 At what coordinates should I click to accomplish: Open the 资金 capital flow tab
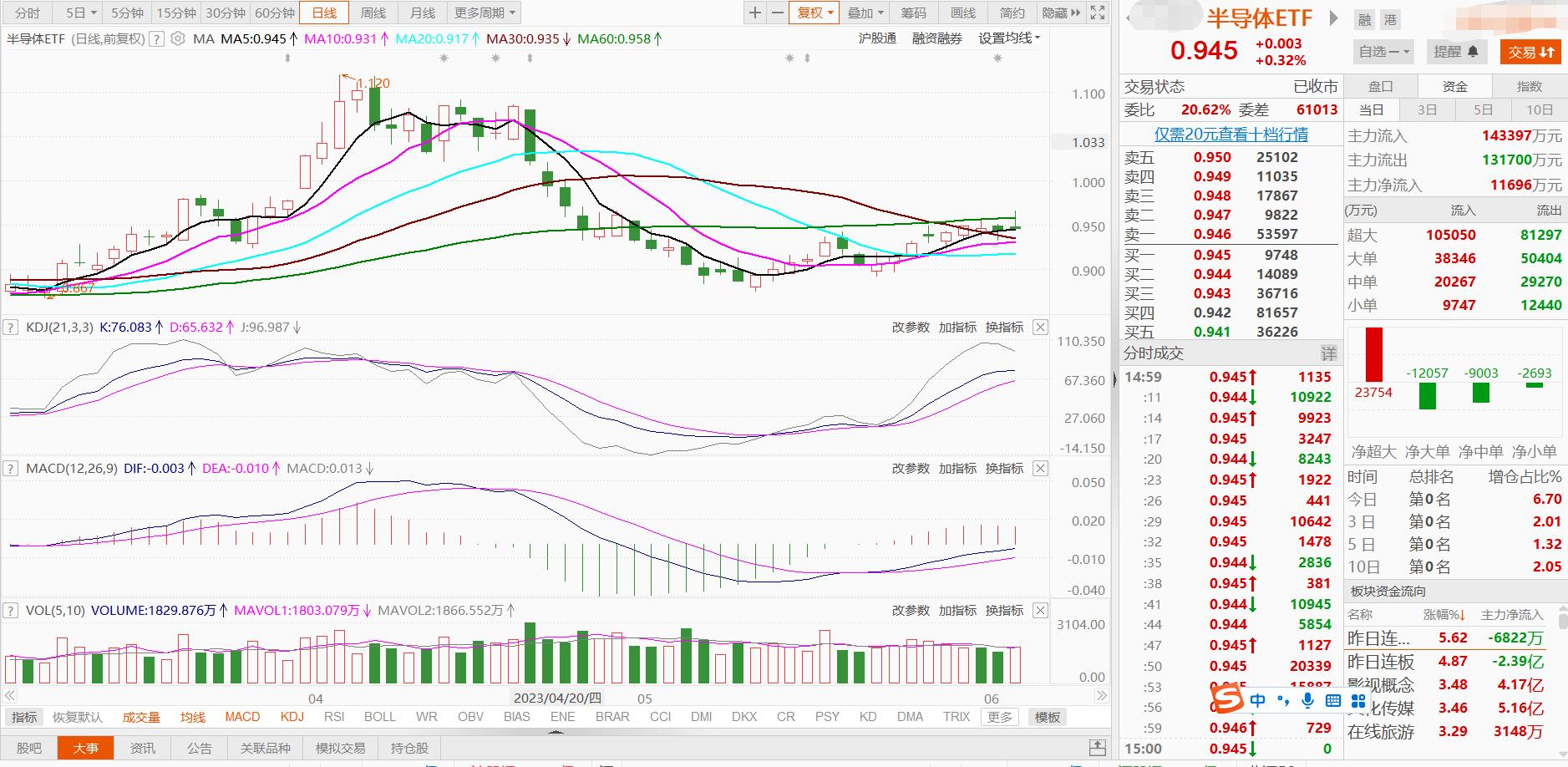pyautogui.click(x=1455, y=86)
